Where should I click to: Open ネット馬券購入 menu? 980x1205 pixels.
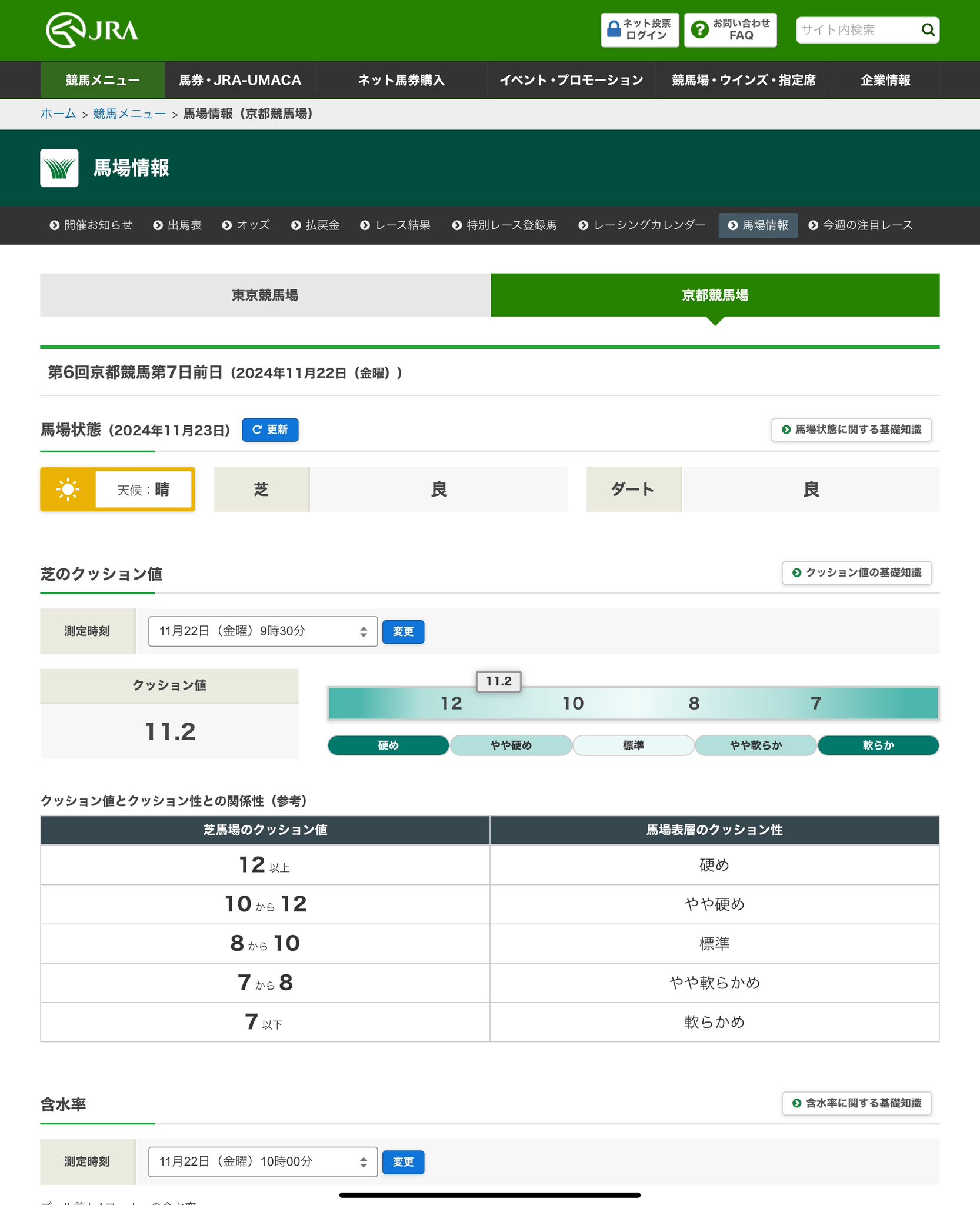[401, 80]
